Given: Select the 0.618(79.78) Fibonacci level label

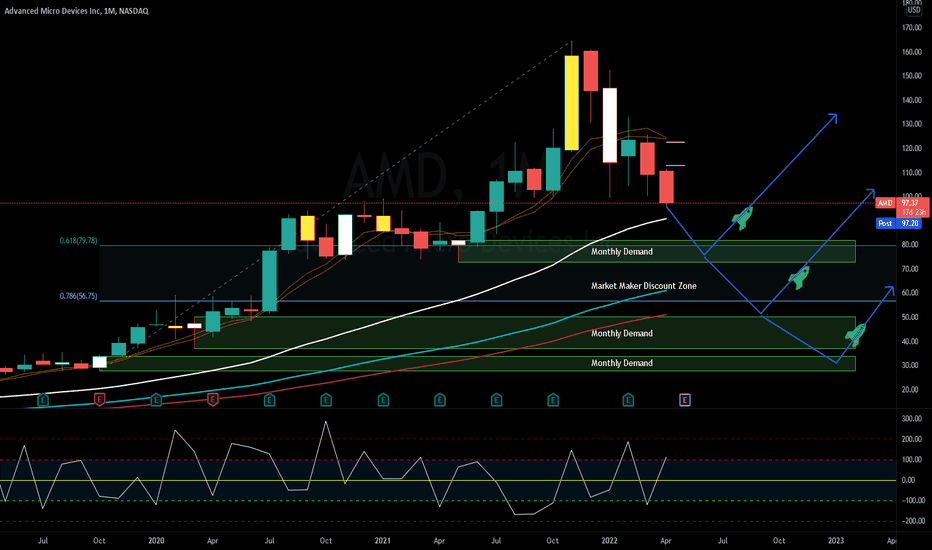Looking at the screenshot, I should click(x=78, y=241).
